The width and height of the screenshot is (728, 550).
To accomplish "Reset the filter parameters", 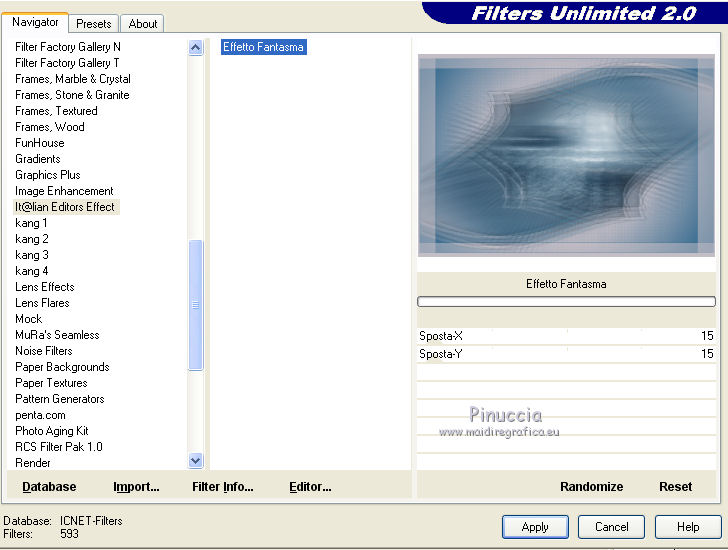I will pos(676,486).
